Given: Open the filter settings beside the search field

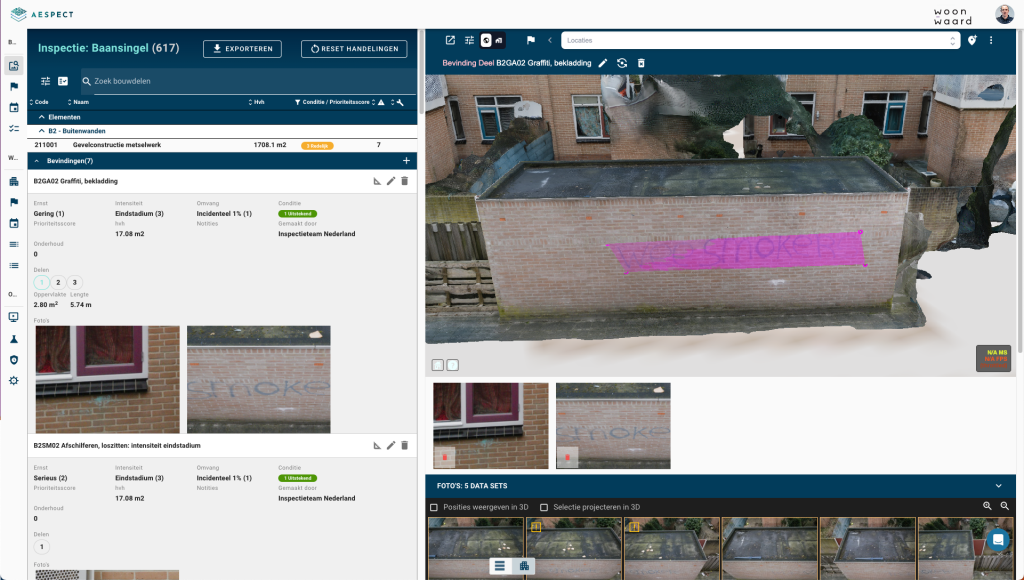Looking at the screenshot, I should pyautogui.click(x=46, y=81).
